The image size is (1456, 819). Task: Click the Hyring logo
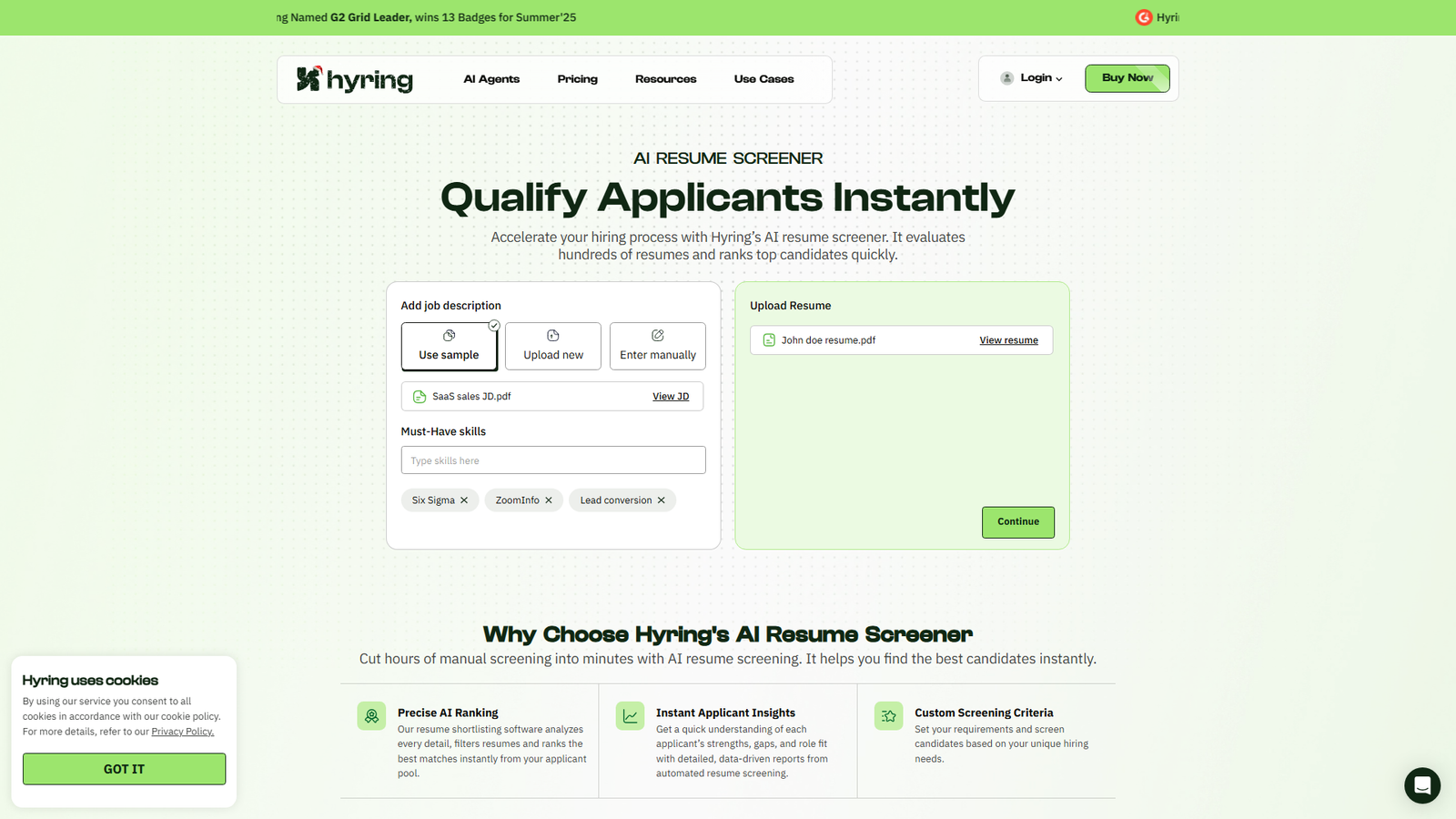coord(353,80)
